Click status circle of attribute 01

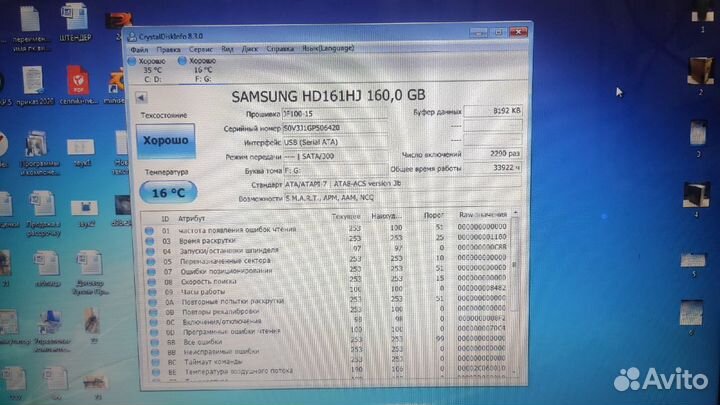(x=149, y=231)
